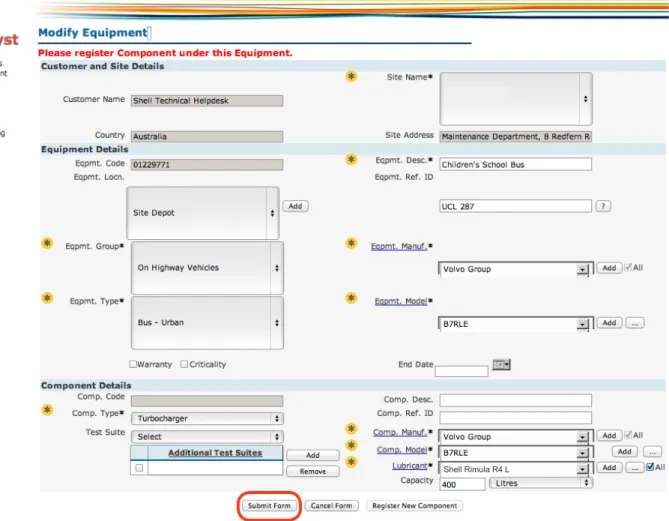The width and height of the screenshot is (669, 521).
Task: Toggle the All checkbox beside Comp. Manuf.
Action: pyautogui.click(x=628, y=435)
